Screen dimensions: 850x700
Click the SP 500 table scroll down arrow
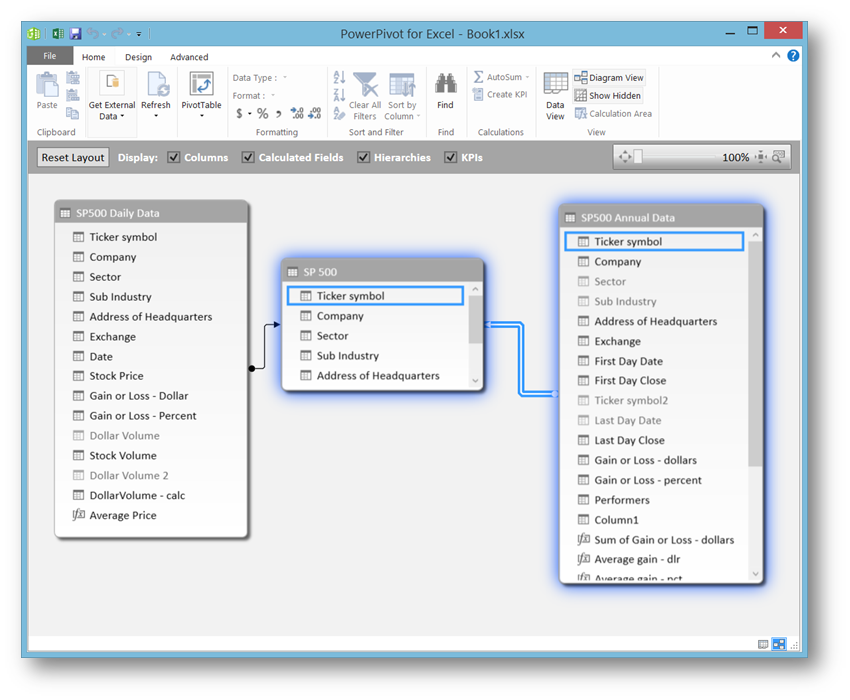[475, 381]
